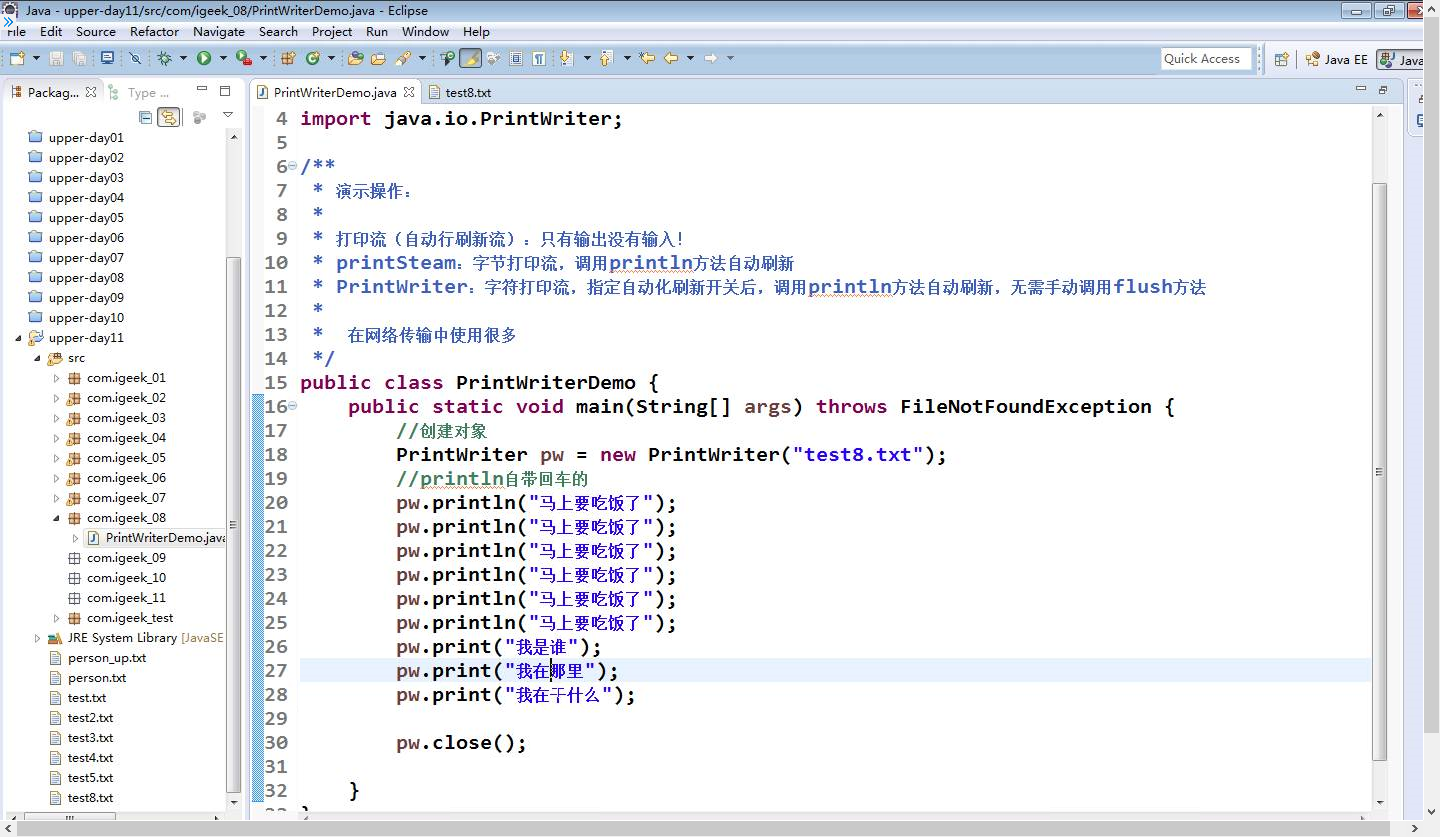Open the Navigate menu
The image size is (1440, 837).
point(219,31)
